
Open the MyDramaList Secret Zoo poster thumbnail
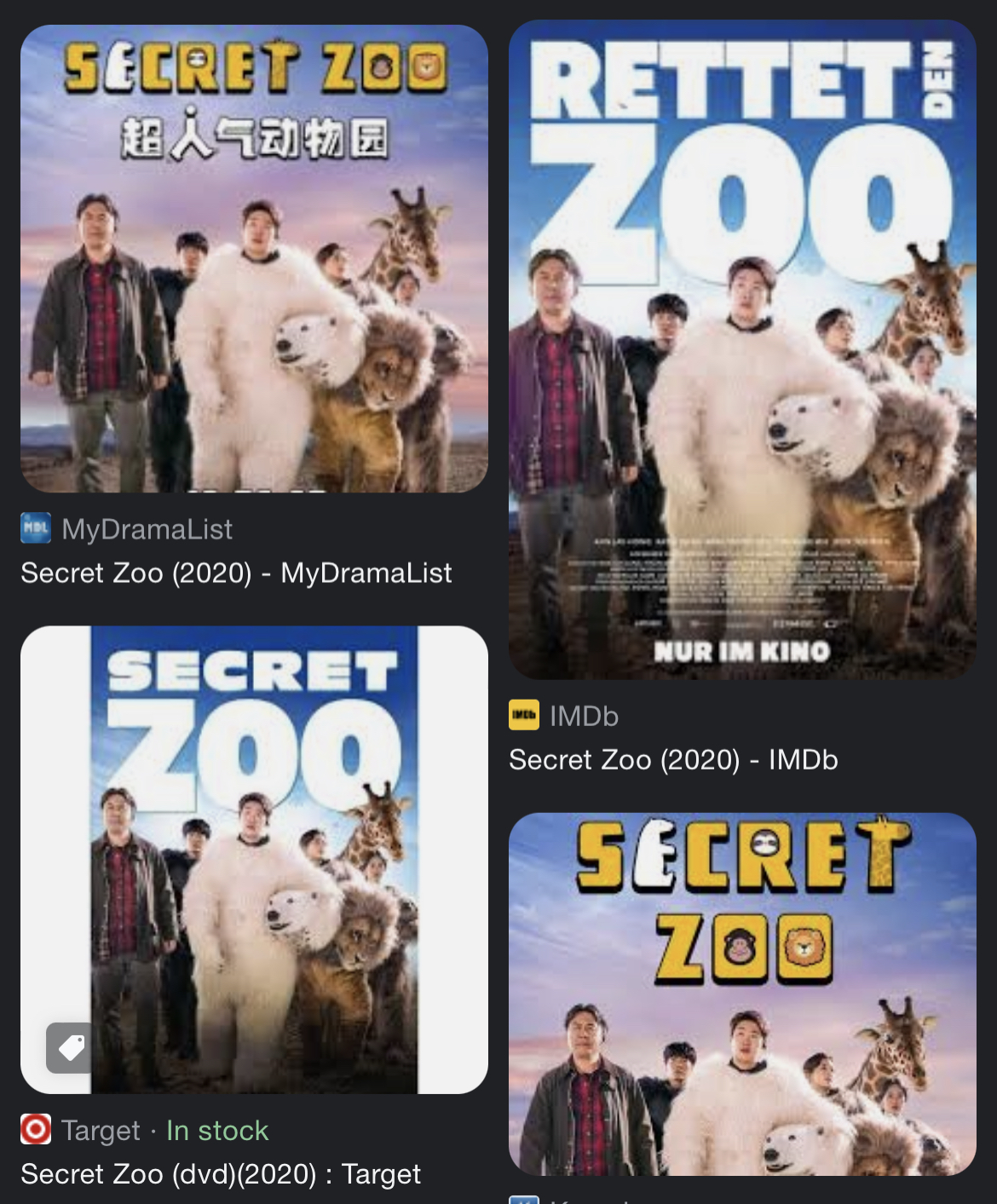click(x=254, y=258)
